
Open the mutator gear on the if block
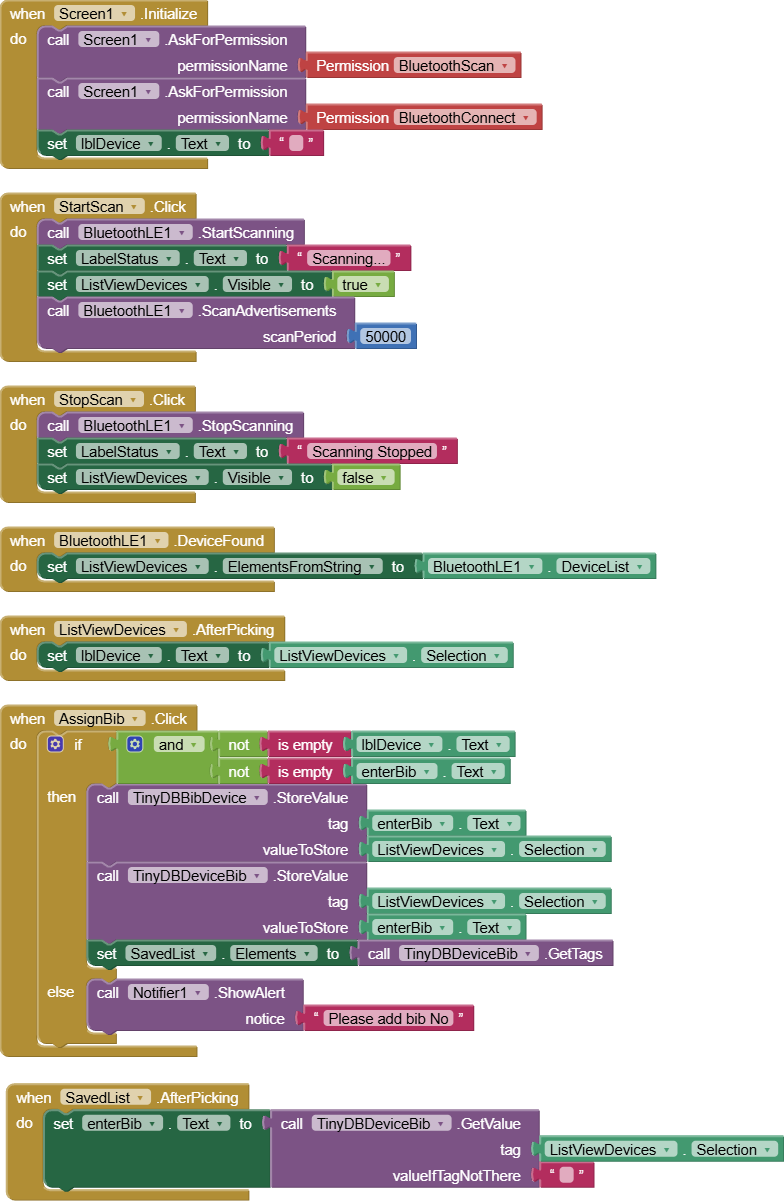[56, 745]
